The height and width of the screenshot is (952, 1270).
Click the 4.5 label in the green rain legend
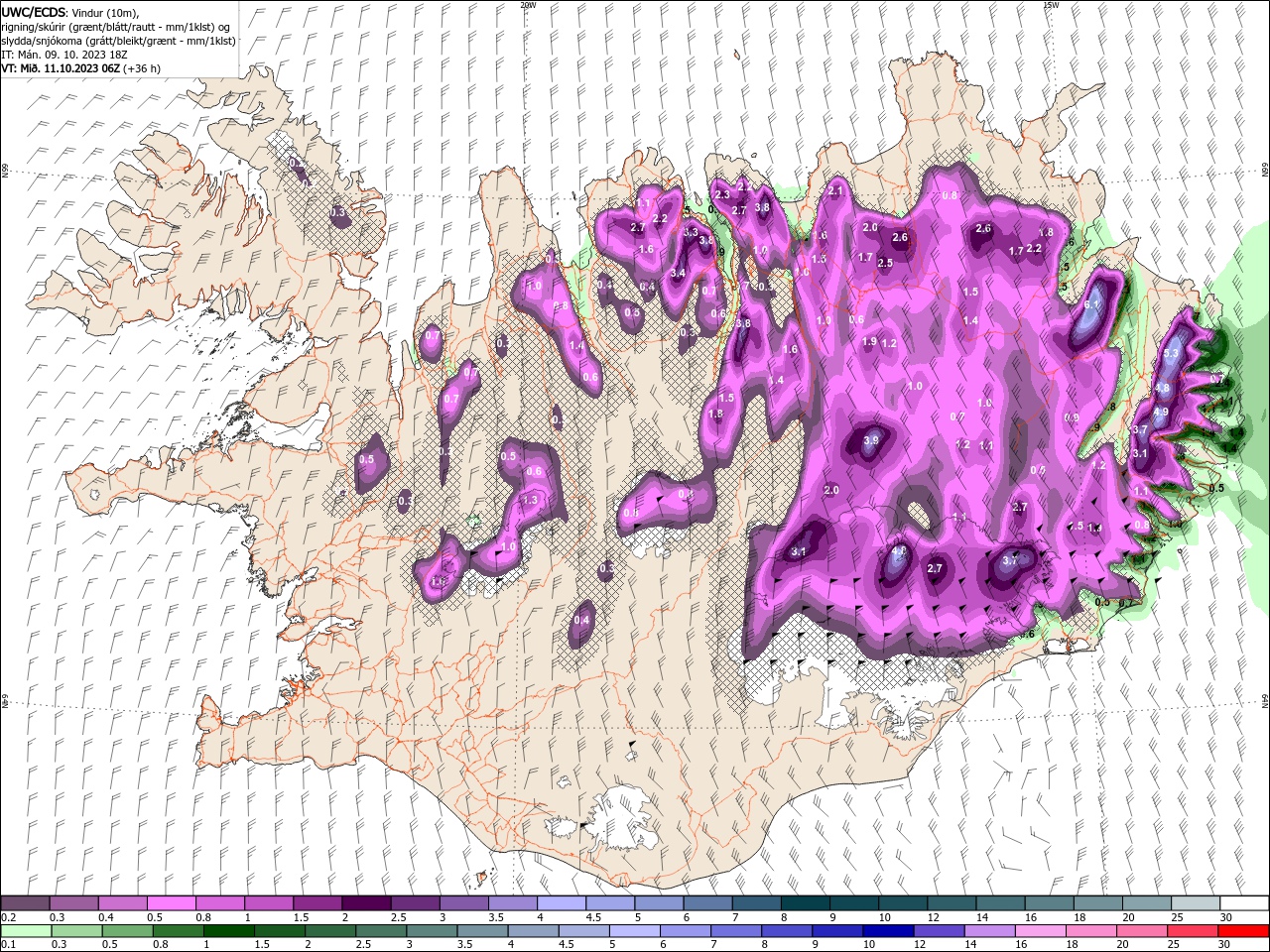point(568,945)
